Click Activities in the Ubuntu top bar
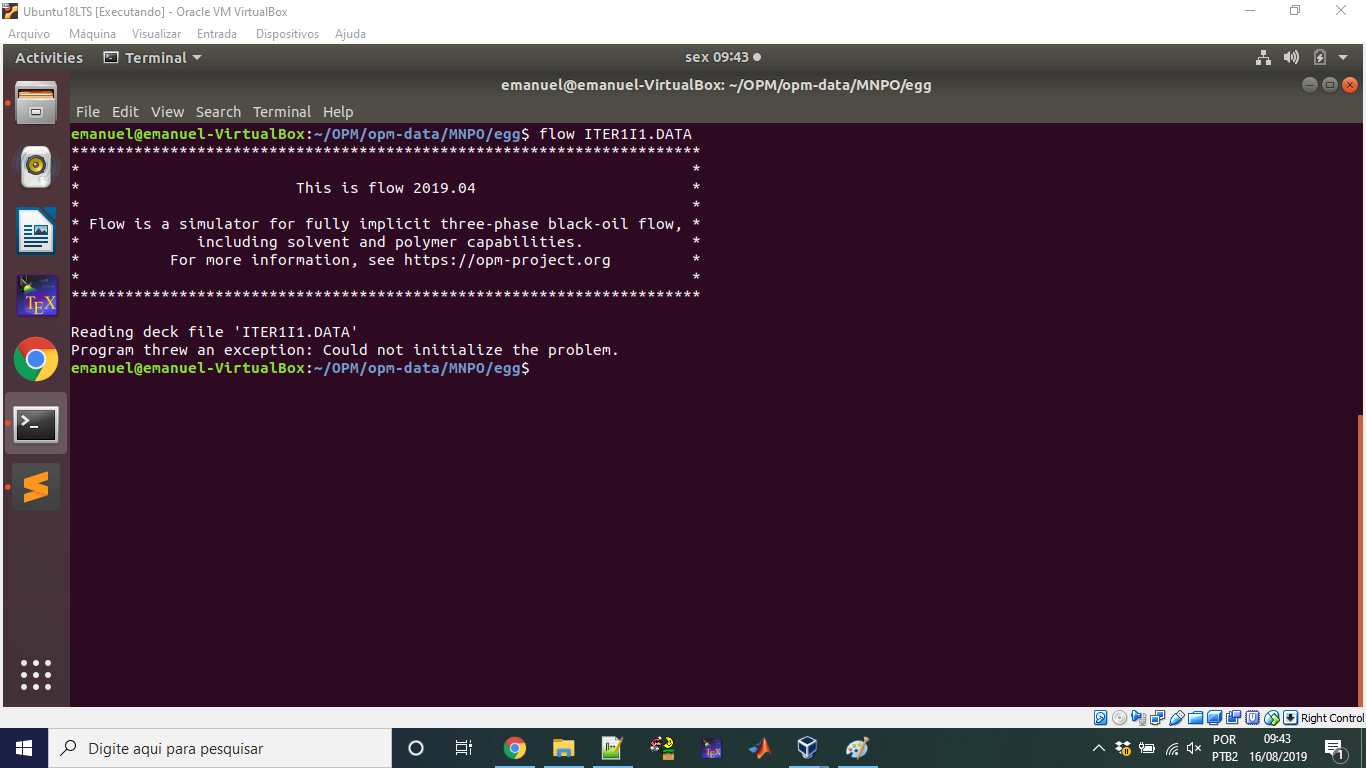 [48, 57]
